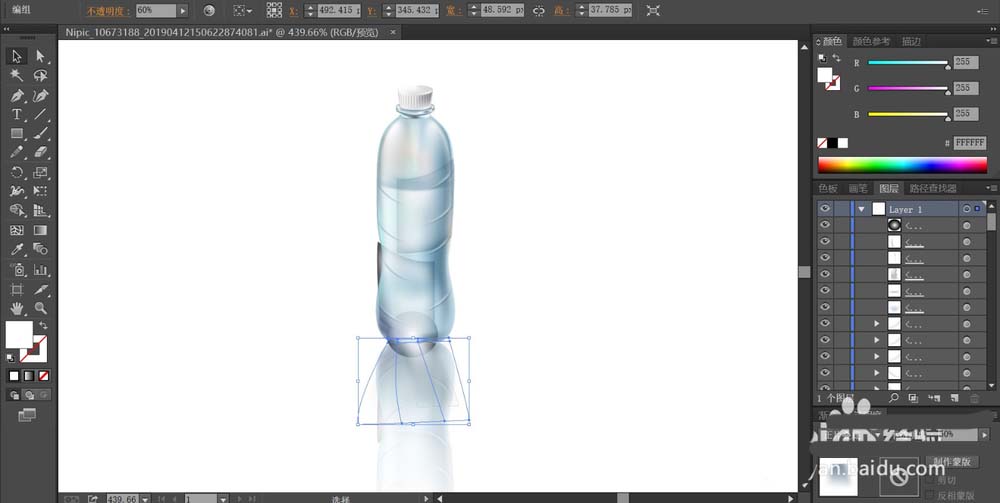This screenshot has height=503, width=1000.
Task: Toggle visibility eye of Layer 1
Action: pyautogui.click(x=825, y=208)
